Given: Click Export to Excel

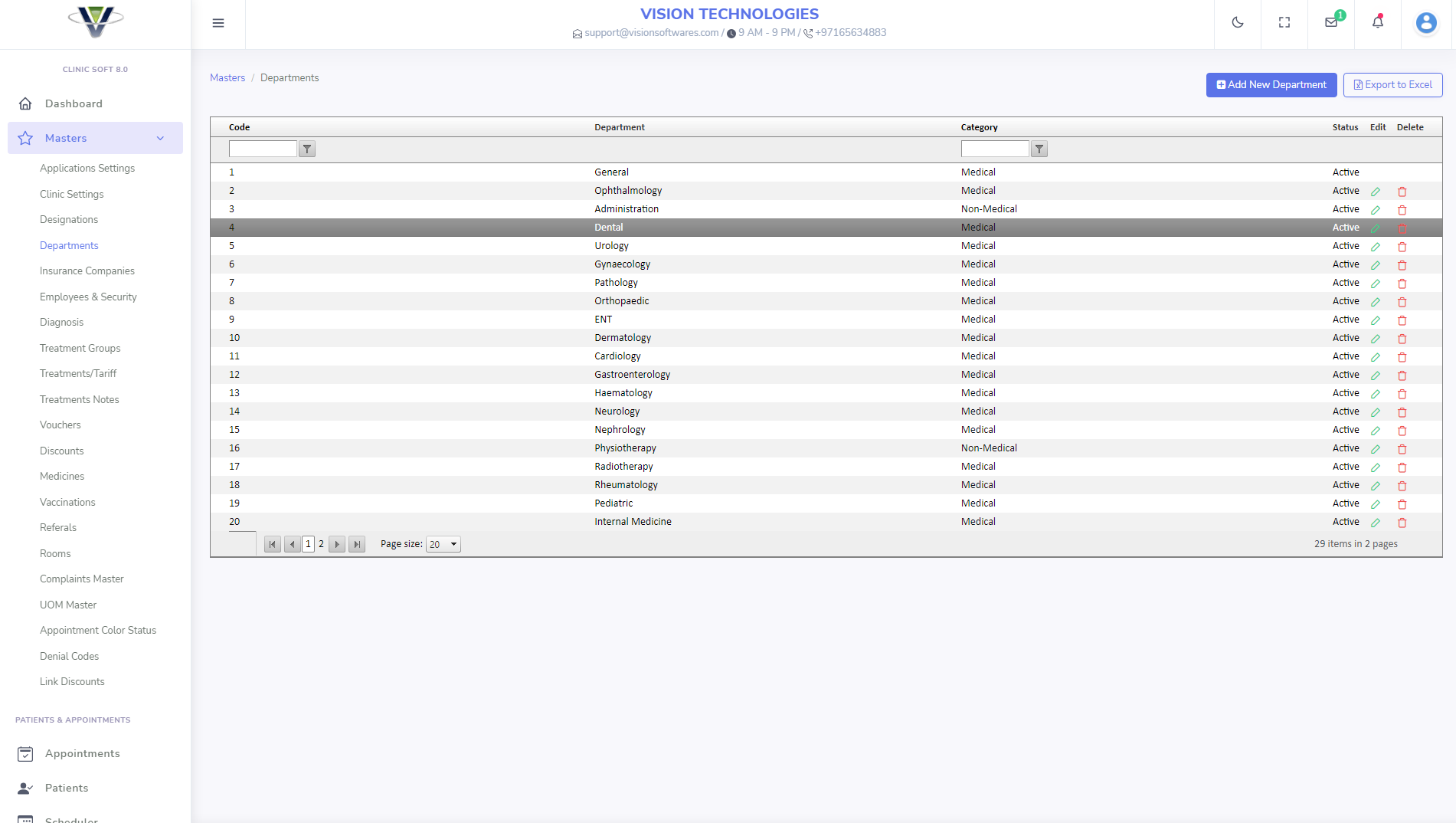Looking at the screenshot, I should [x=1392, y=84].
